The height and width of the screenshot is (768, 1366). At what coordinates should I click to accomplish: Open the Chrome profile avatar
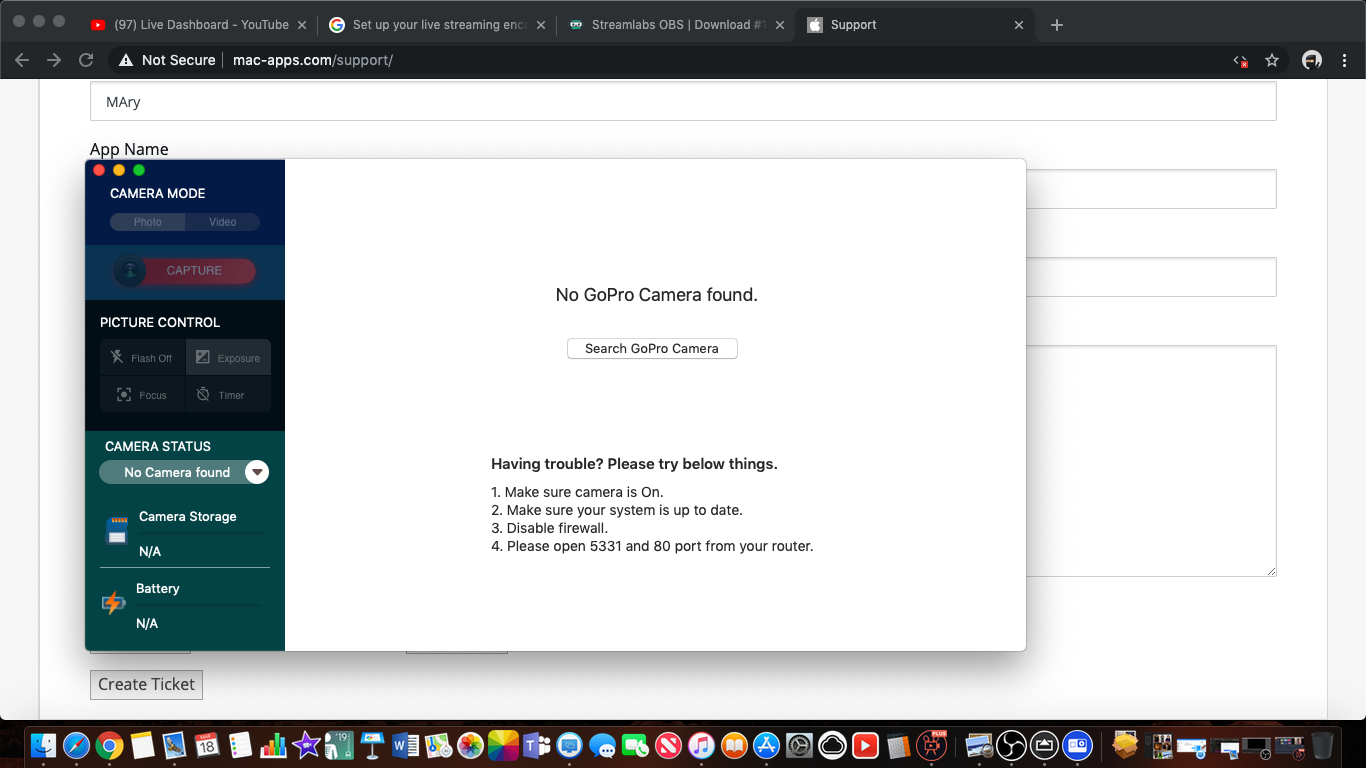[x=1312, y=60]
